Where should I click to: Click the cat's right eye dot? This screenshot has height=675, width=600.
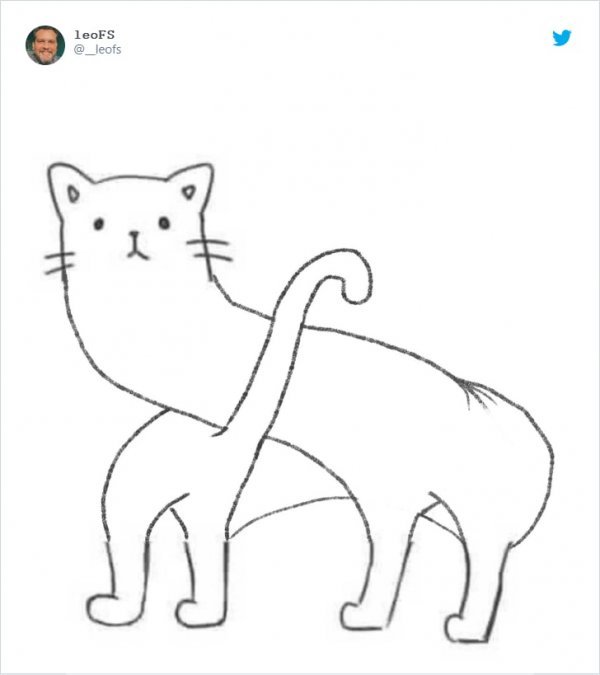coord(164,223)
